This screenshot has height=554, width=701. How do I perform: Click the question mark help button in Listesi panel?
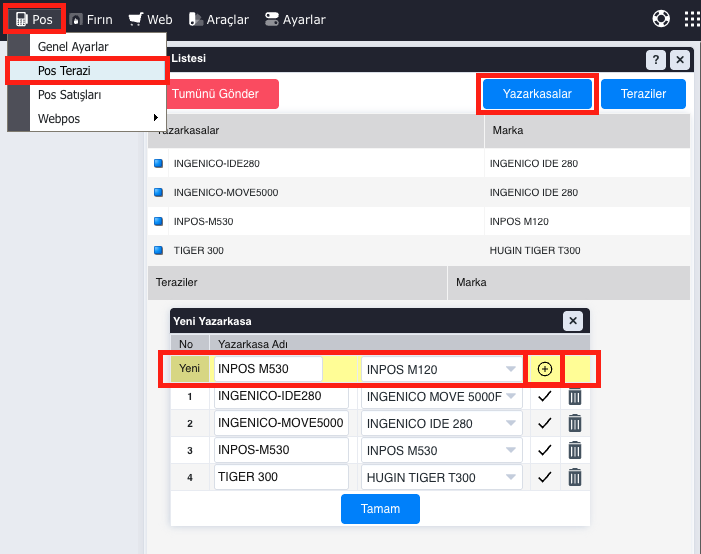(655, 60)
